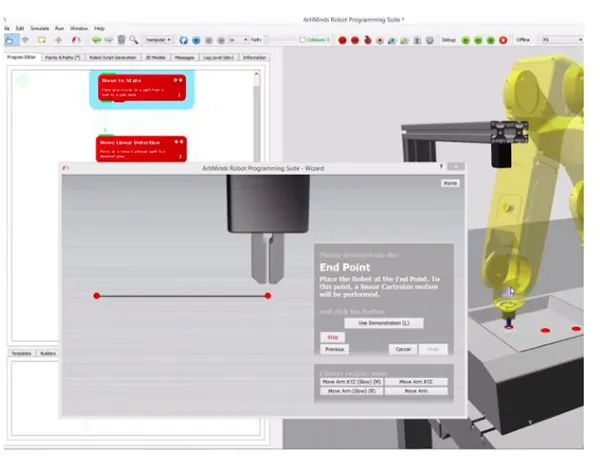The width and height of the screenshot is (600, 460).
Task: Click the Cancel button in wizard
Action: (x=403, y=349)
